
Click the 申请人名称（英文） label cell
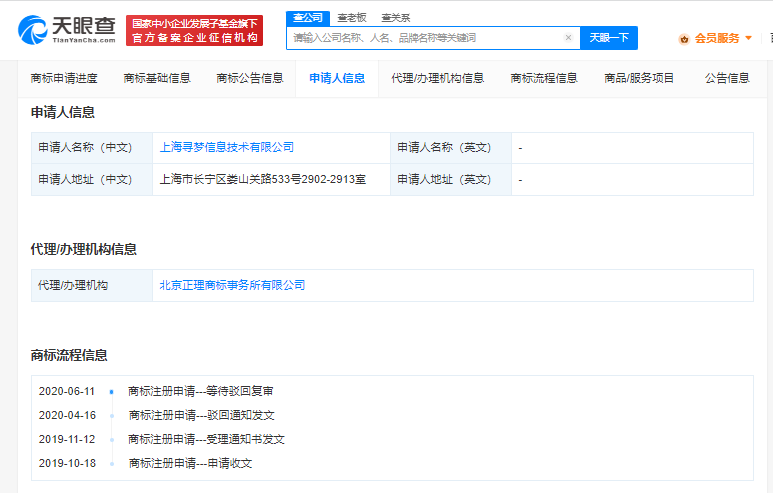451,148
